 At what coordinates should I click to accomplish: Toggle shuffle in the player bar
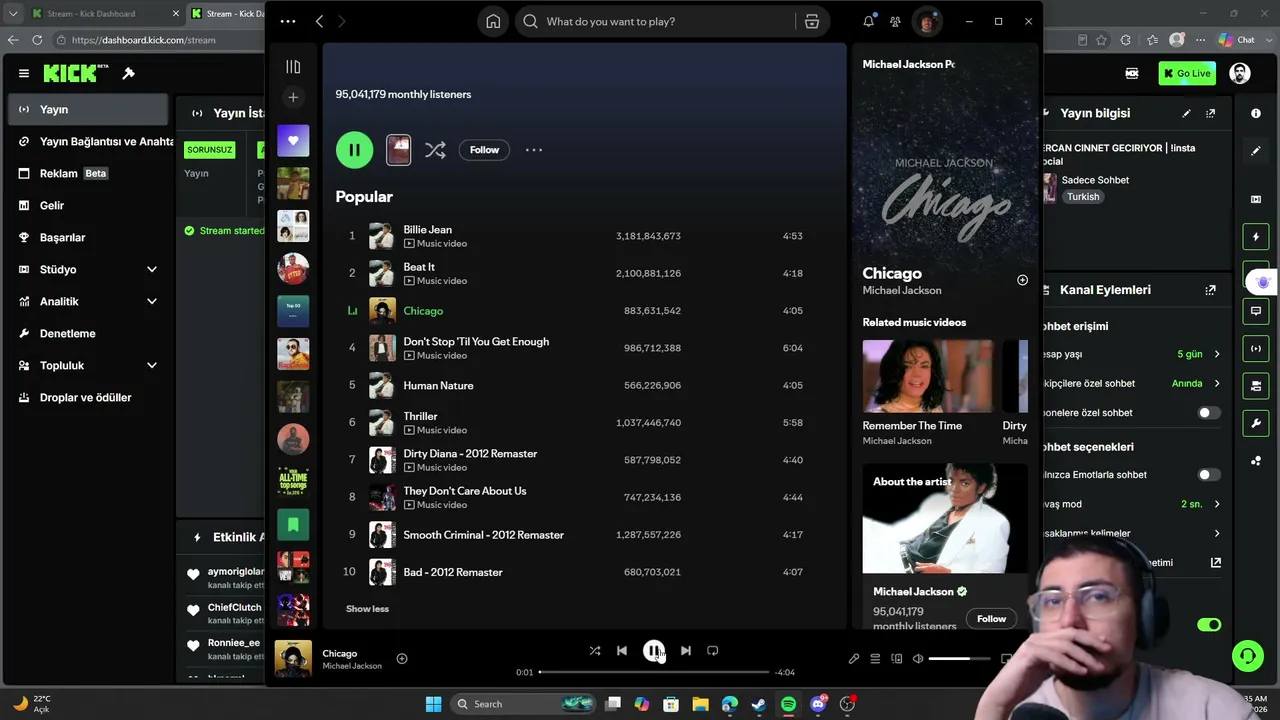[x=595, y=651]
